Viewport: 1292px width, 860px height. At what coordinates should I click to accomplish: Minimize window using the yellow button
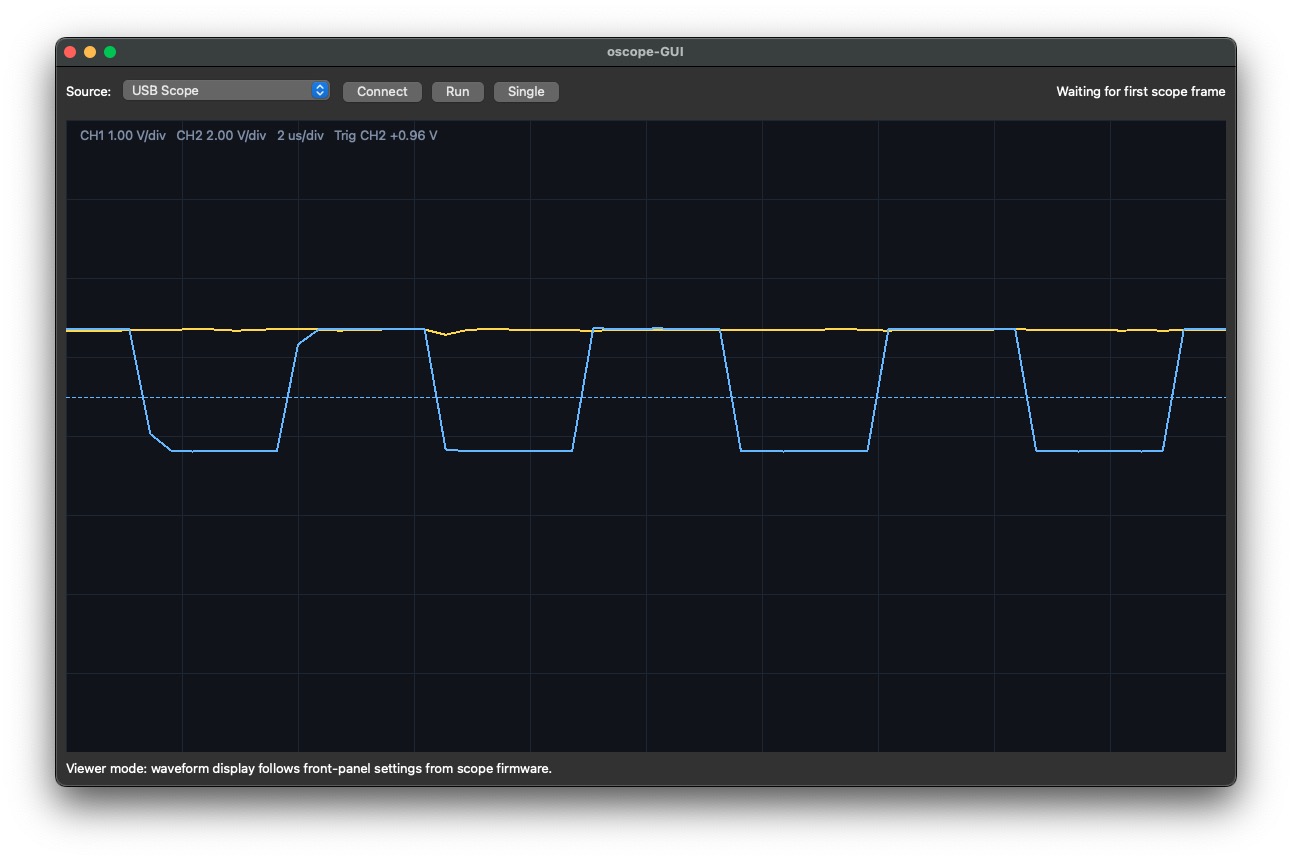90,52
